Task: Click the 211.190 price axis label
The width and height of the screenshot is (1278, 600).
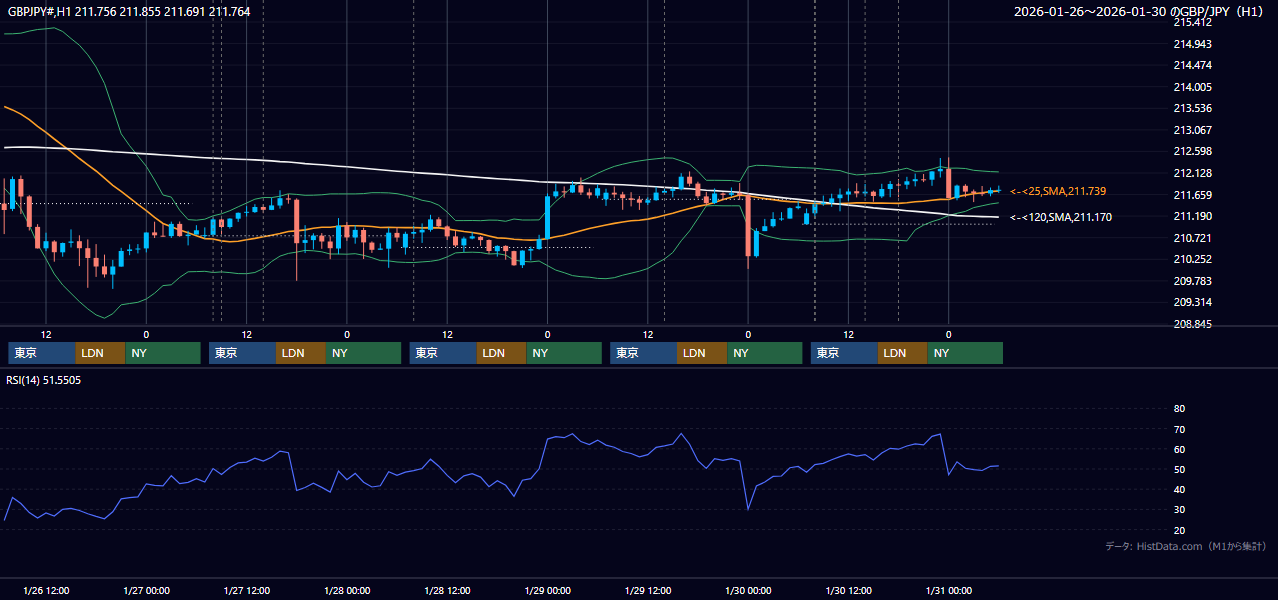Action: tap(1192, 216)
